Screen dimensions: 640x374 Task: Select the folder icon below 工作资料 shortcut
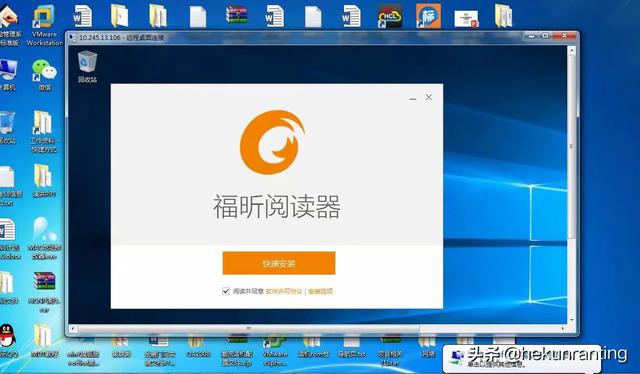(x=44, y=181)
